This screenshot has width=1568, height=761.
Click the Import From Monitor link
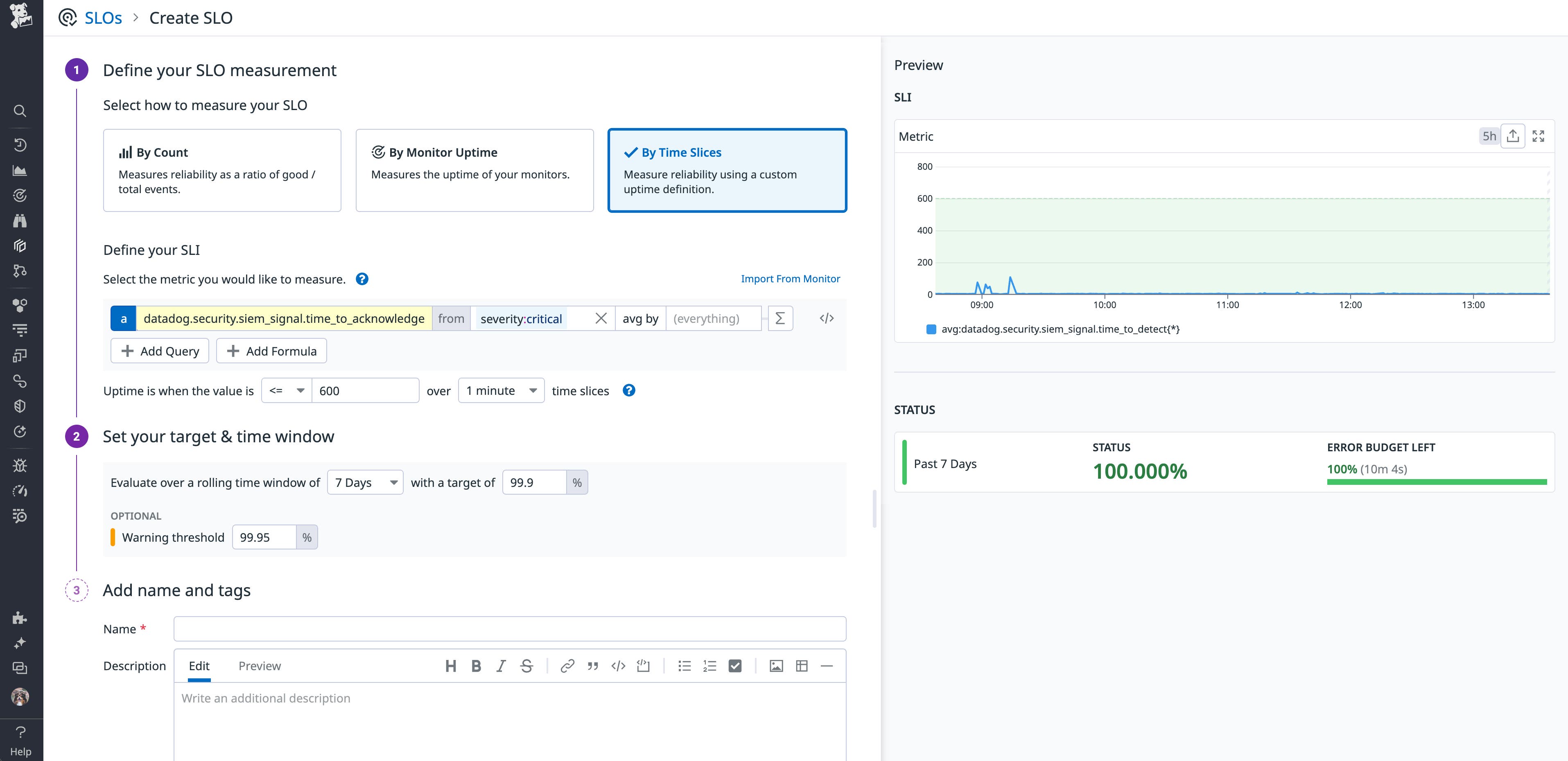point(790,278)
